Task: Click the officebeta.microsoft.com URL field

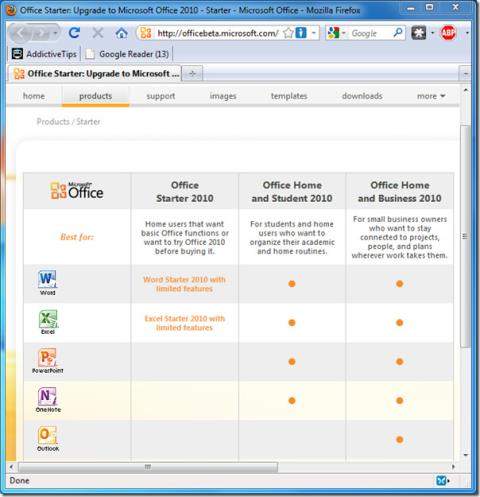Action: click(218, 33)
